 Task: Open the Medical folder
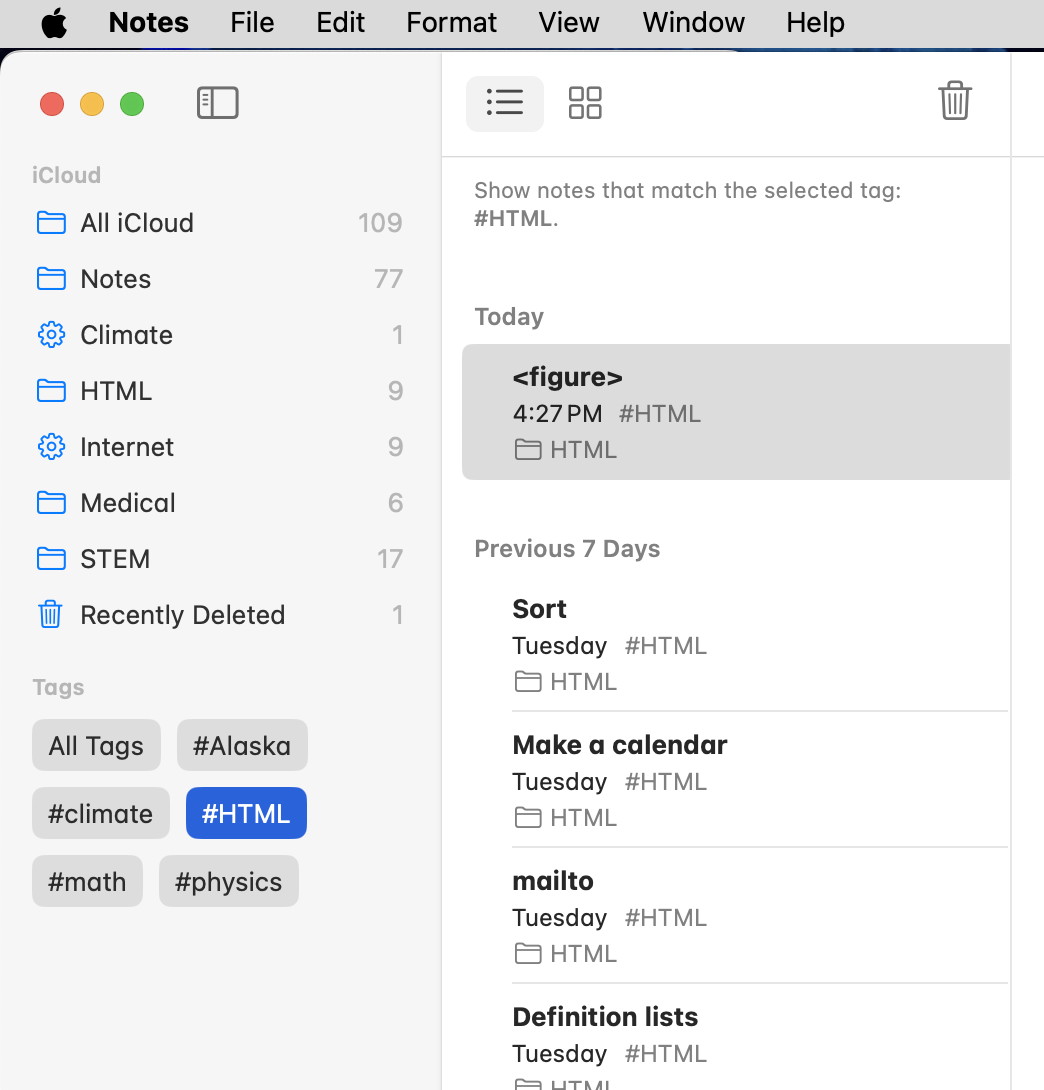coord(220,503)
